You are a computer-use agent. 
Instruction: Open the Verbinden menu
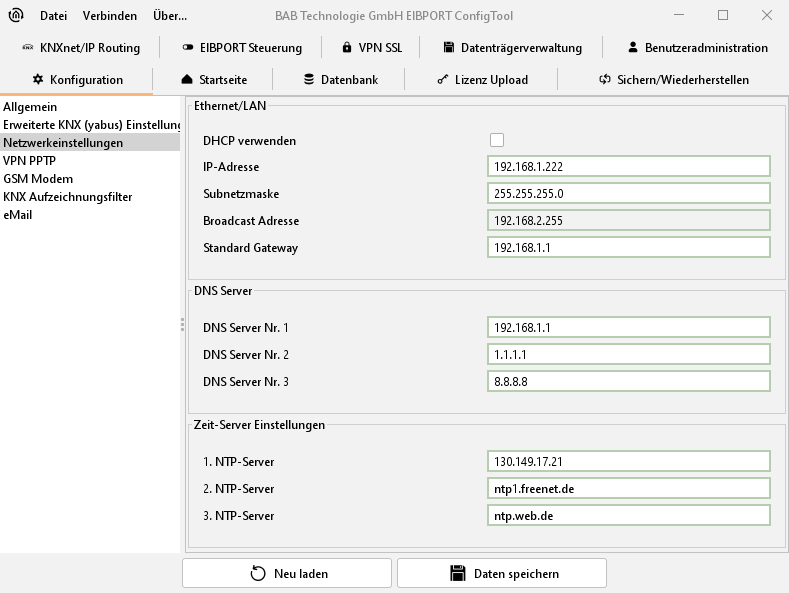(110, 16)
